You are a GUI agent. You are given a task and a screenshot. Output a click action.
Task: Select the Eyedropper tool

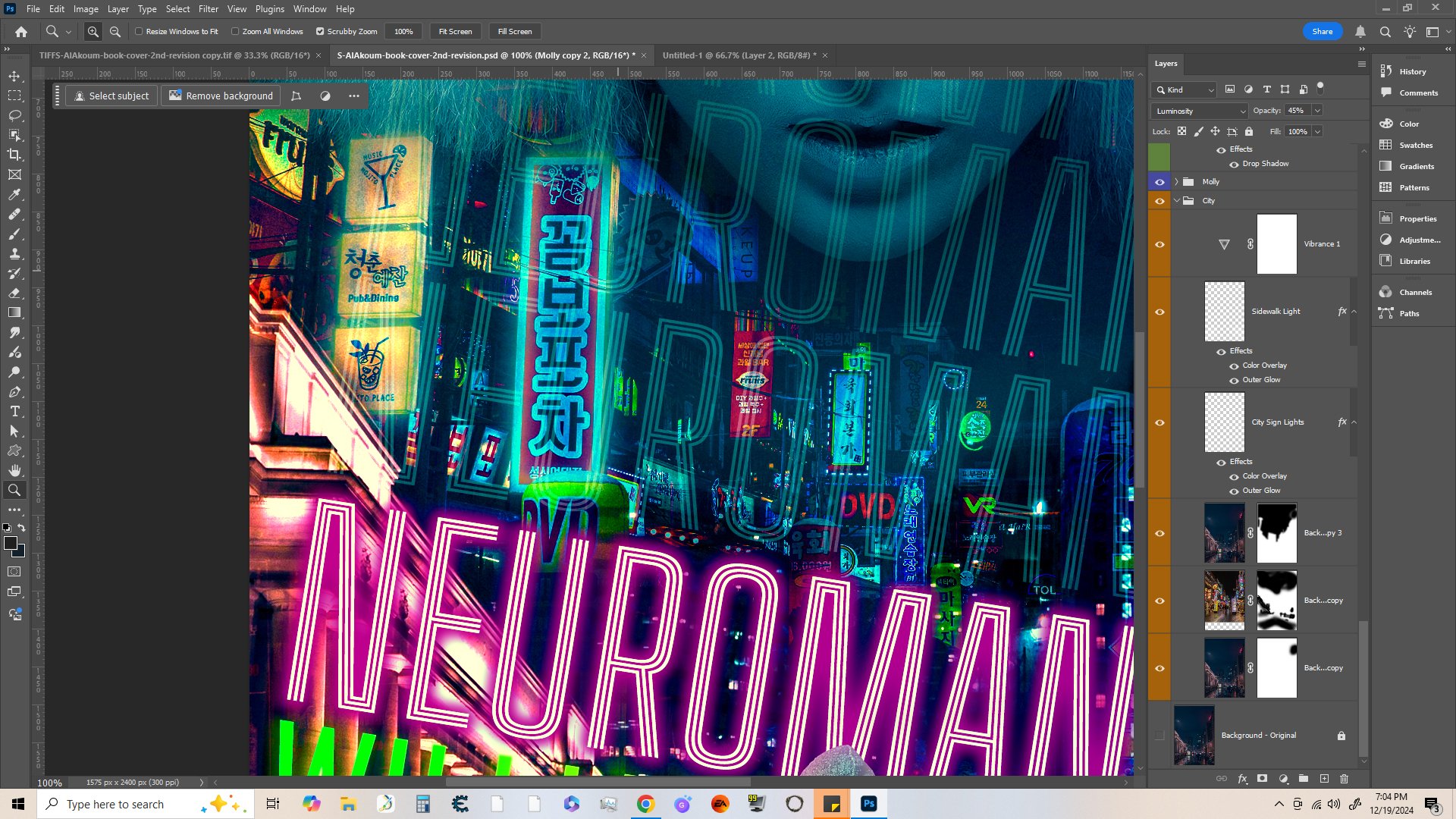click(x=14, y=194)
